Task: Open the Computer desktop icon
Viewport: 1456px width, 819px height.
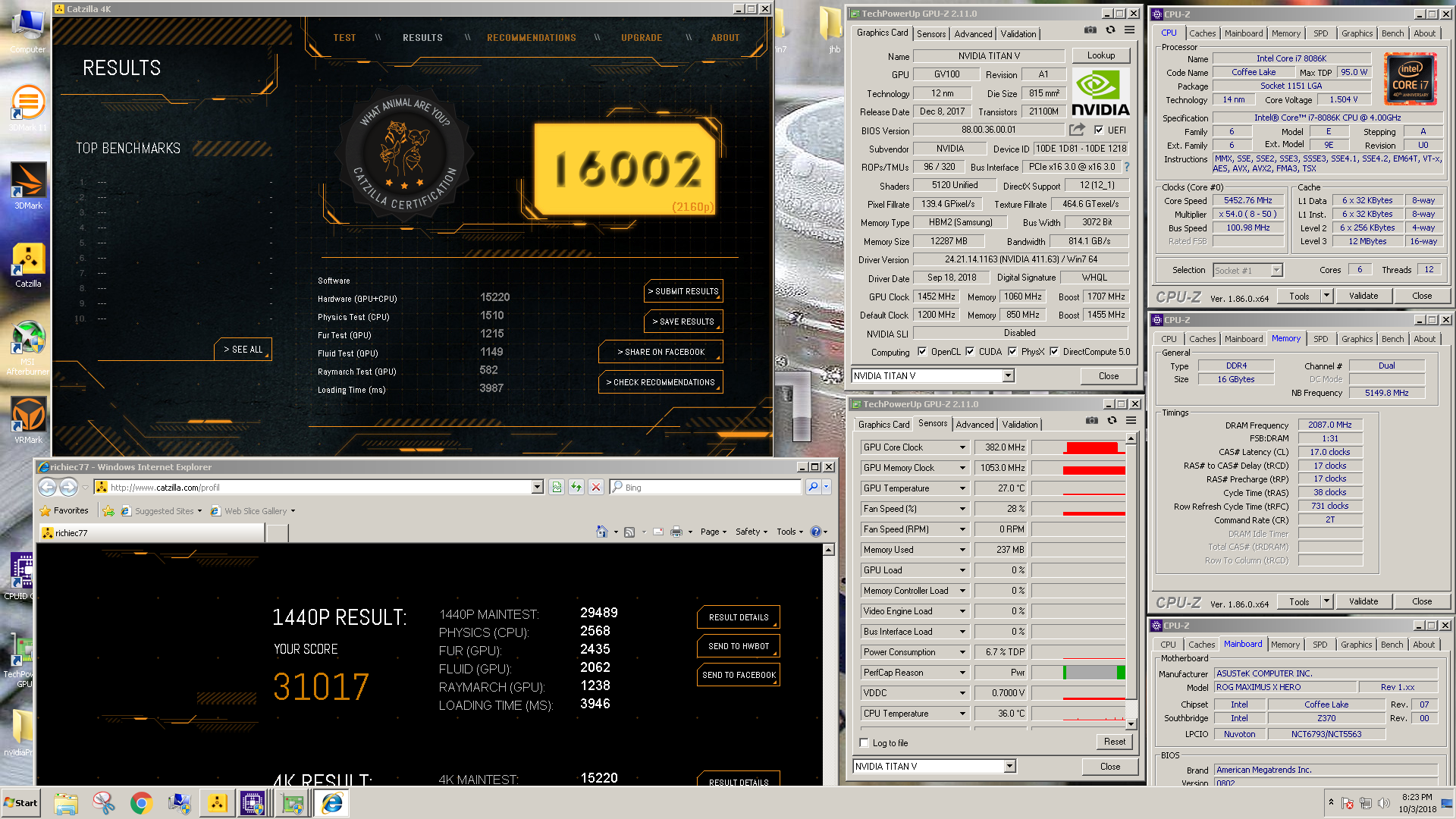Action: (28, 30)
